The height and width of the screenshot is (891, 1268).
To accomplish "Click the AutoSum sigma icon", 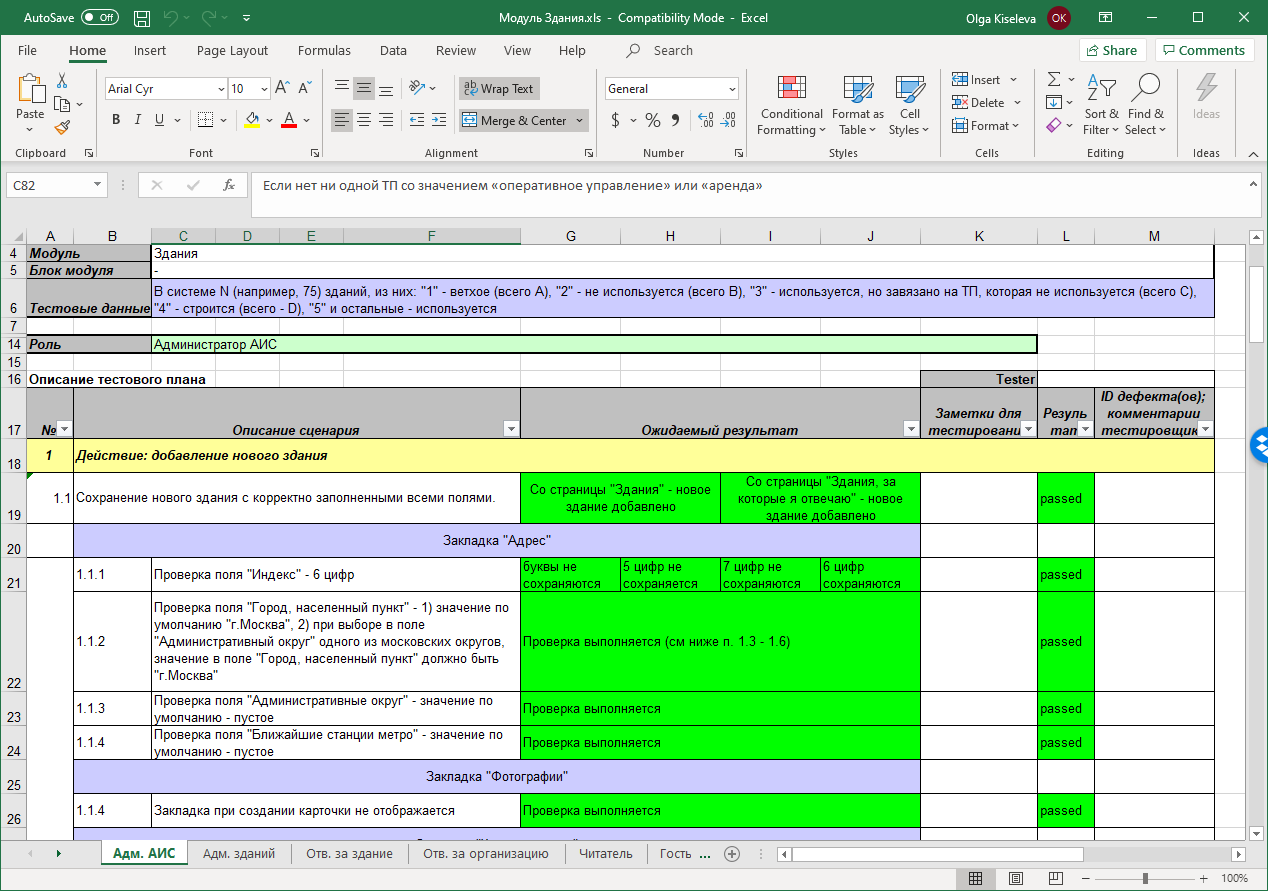I will point(1054,79).
